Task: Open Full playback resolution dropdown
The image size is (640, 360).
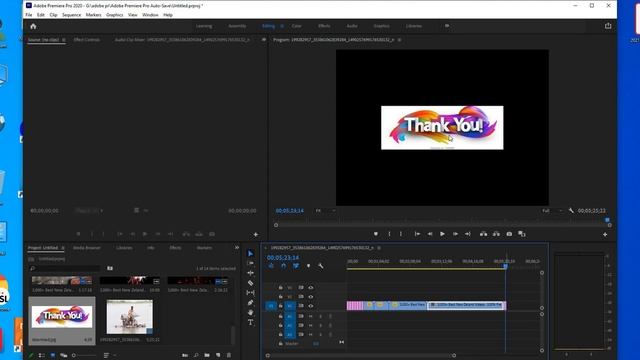Action: click(x=552, y=211)
